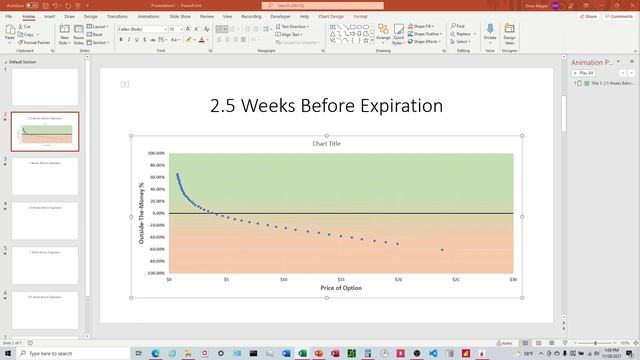
Task: Click the Chart Title label
Action: click(327, 144)
